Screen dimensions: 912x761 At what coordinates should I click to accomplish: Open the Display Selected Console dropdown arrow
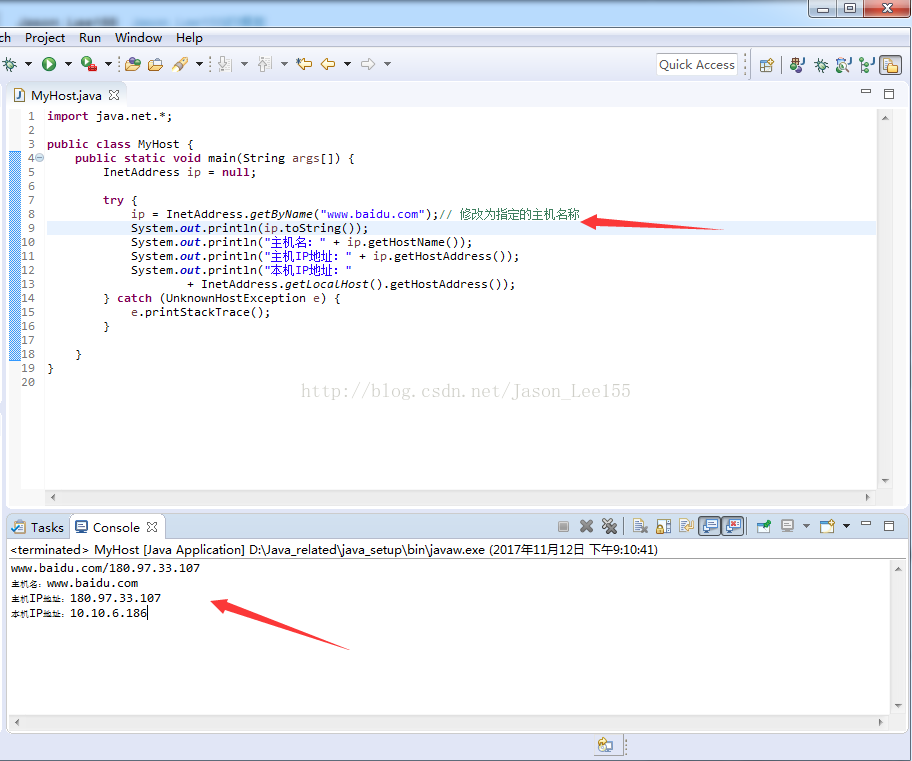(806, 527)
